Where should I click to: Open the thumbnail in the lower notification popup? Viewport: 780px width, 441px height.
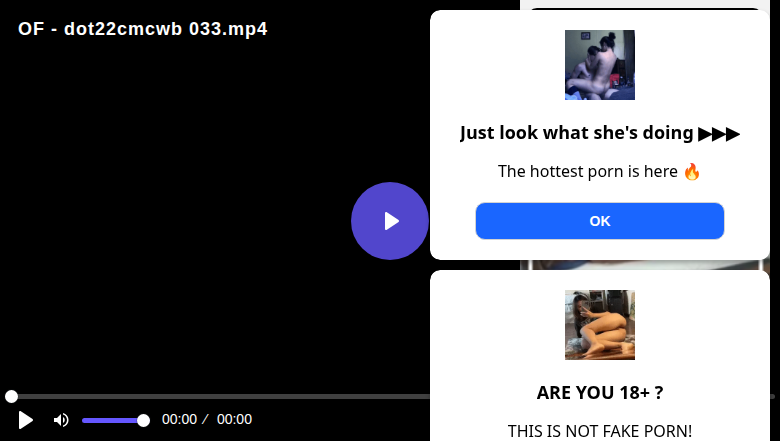(x=599, y=325)
